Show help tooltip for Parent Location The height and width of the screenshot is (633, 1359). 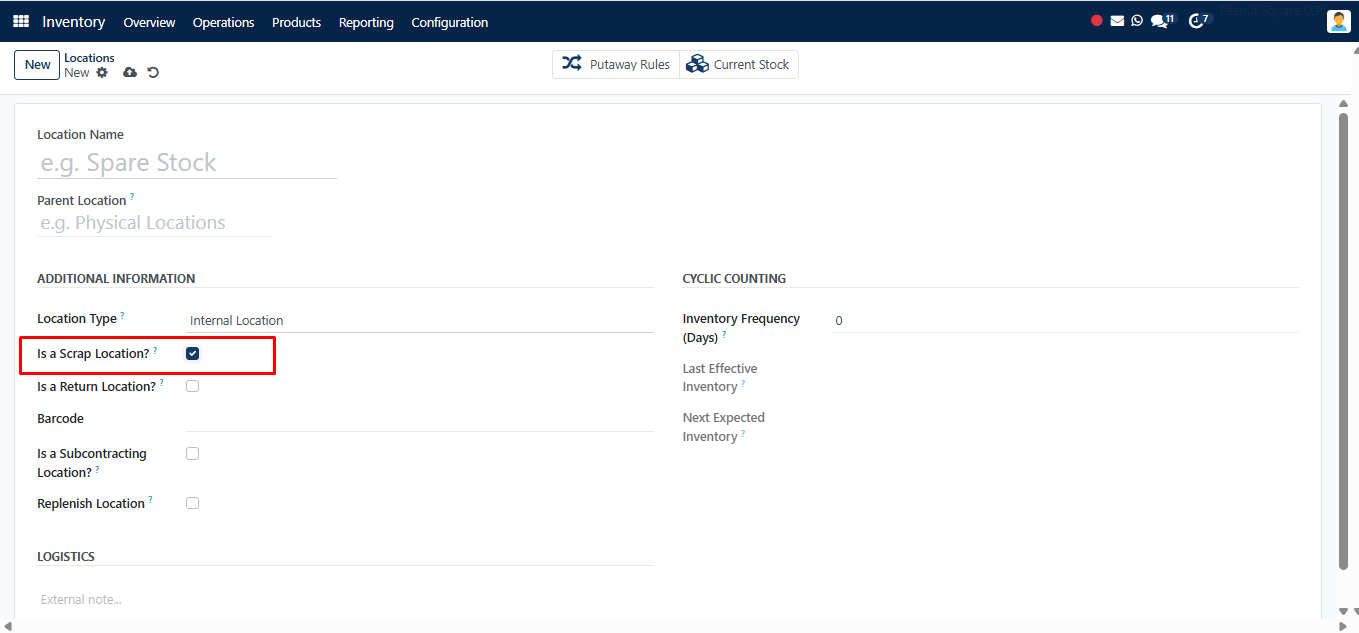coord(132,197)
